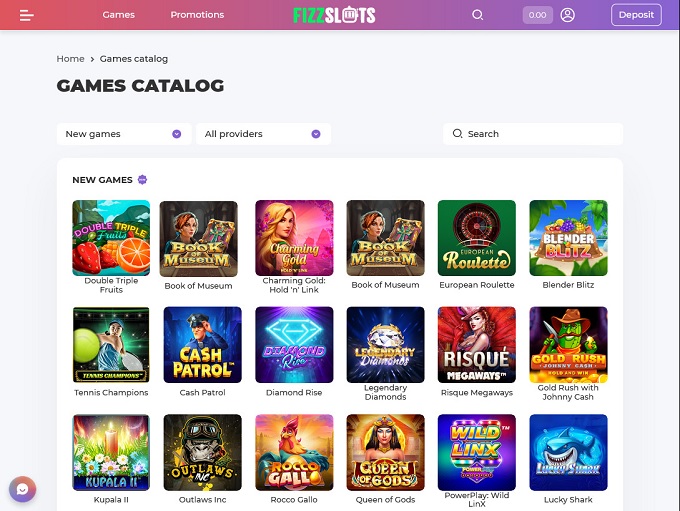
Task: Click the FizzSlots logo
Action: (x=334, y=15)
